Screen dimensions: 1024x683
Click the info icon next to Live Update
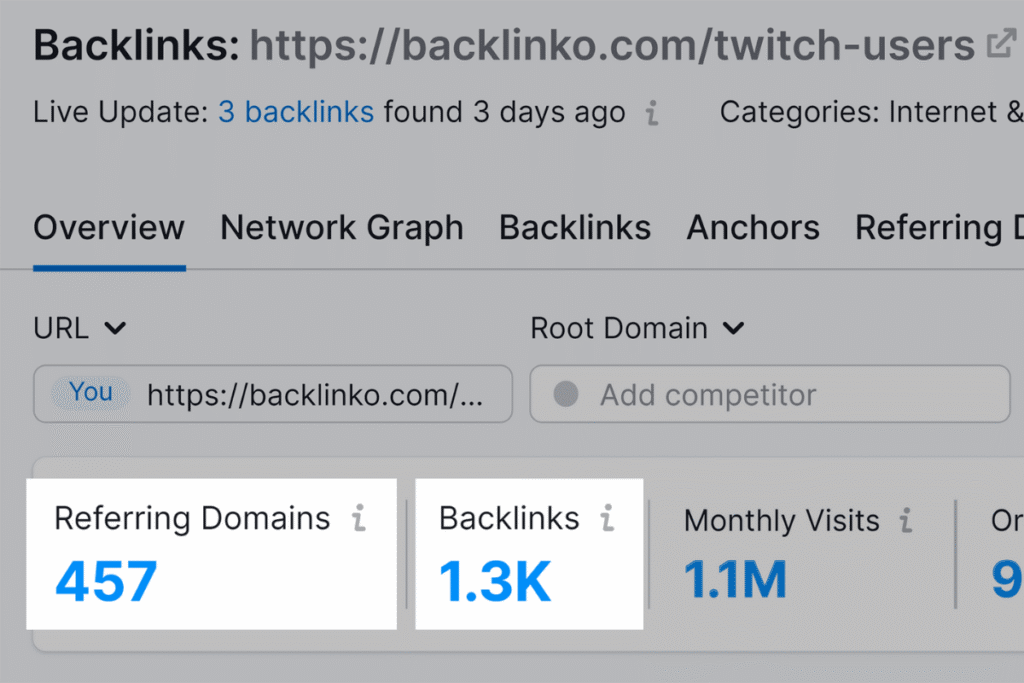point(652,113)
